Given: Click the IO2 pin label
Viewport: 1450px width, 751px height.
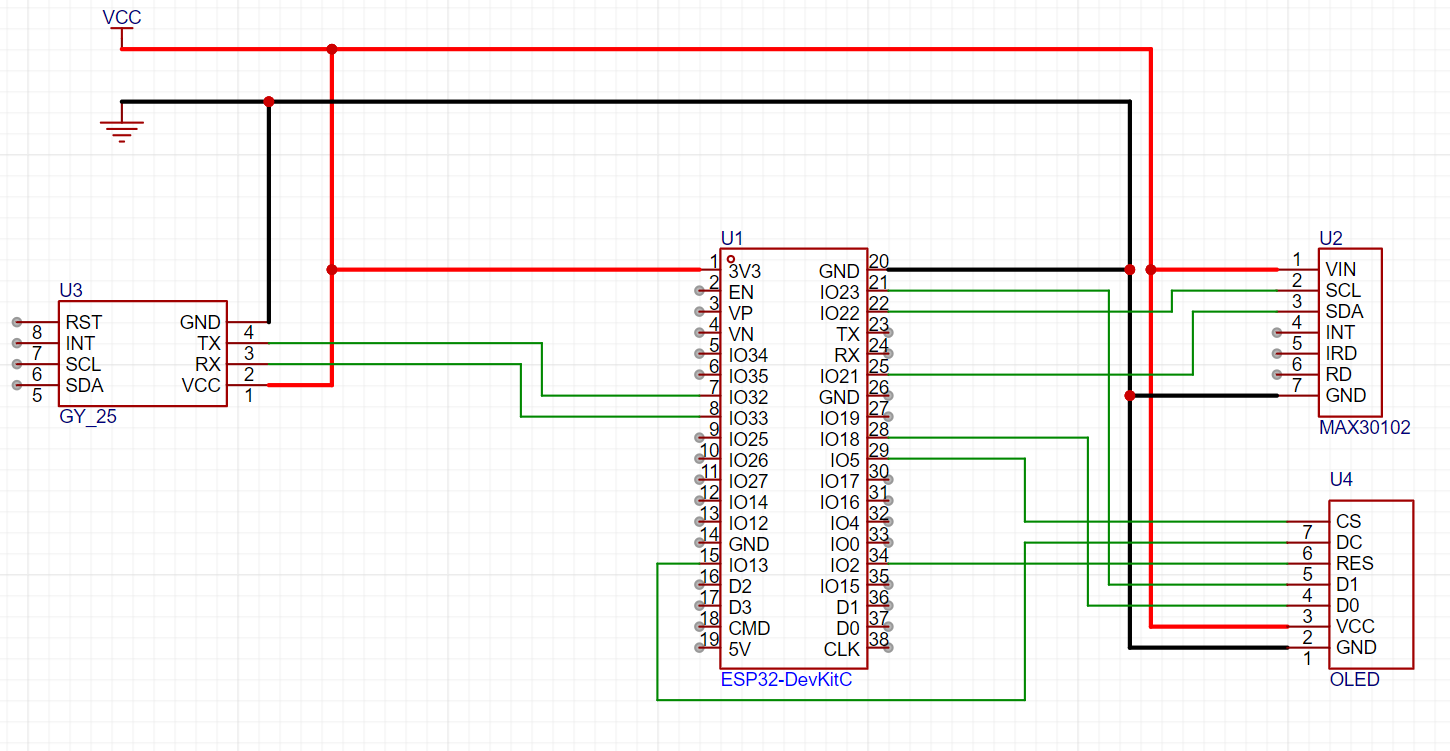Looking at the screenshot, I should [x=845, y=565].
